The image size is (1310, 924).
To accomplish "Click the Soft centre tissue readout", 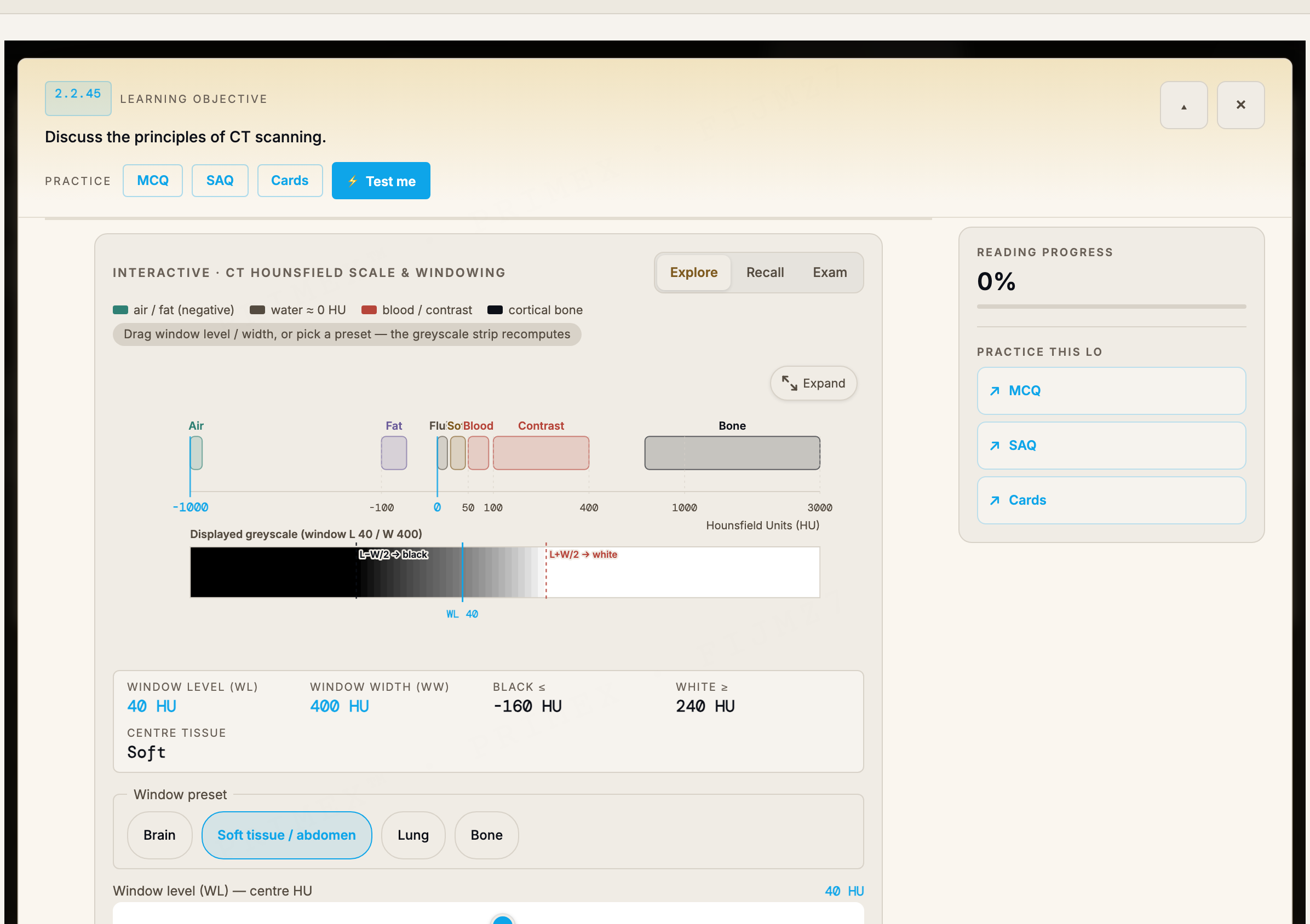I will pos(147,752).
